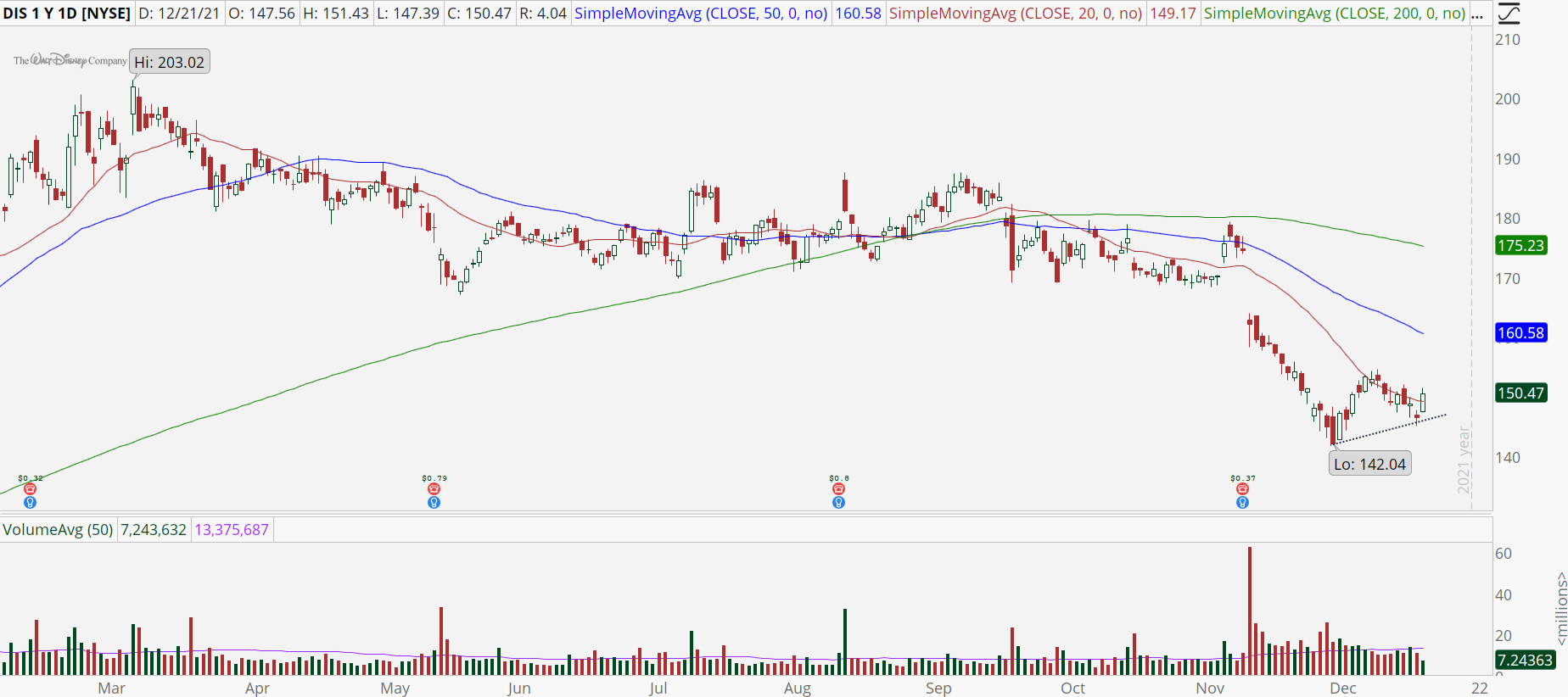Click the Nov label on the time axis
The image size is (1568, 697).
click(1210, 688)
